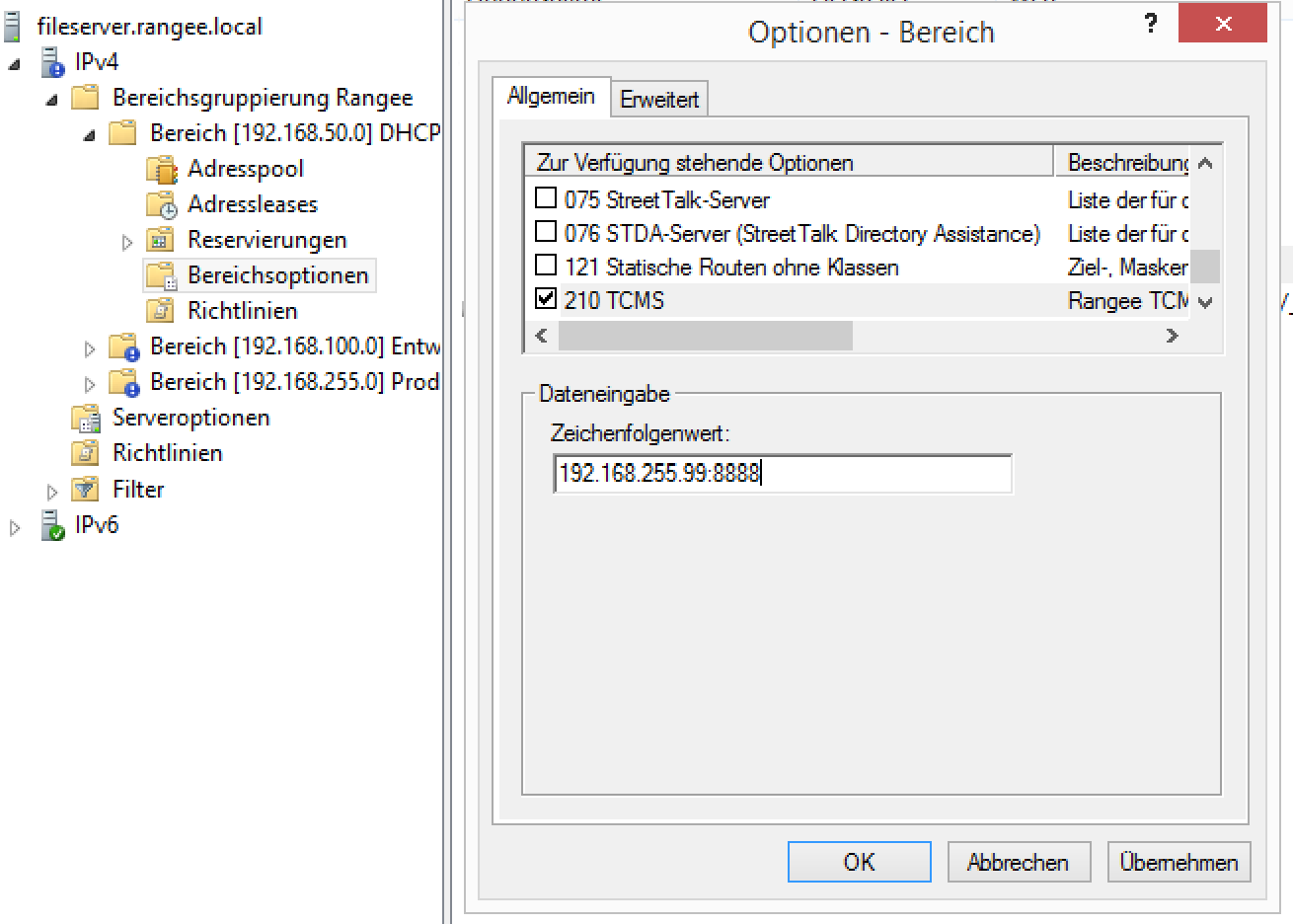Image resolution: width=1293 pixels, height=924 pixels.
Task: Click the Adressleases clock folder icon
Action: (x=160, y=205)
